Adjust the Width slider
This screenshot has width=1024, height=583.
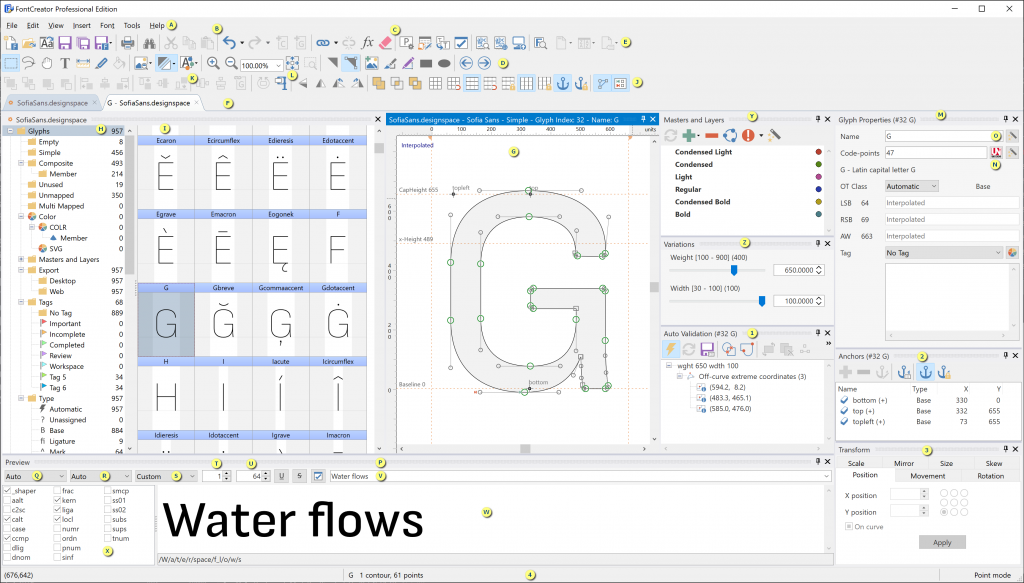coord(761,301)
